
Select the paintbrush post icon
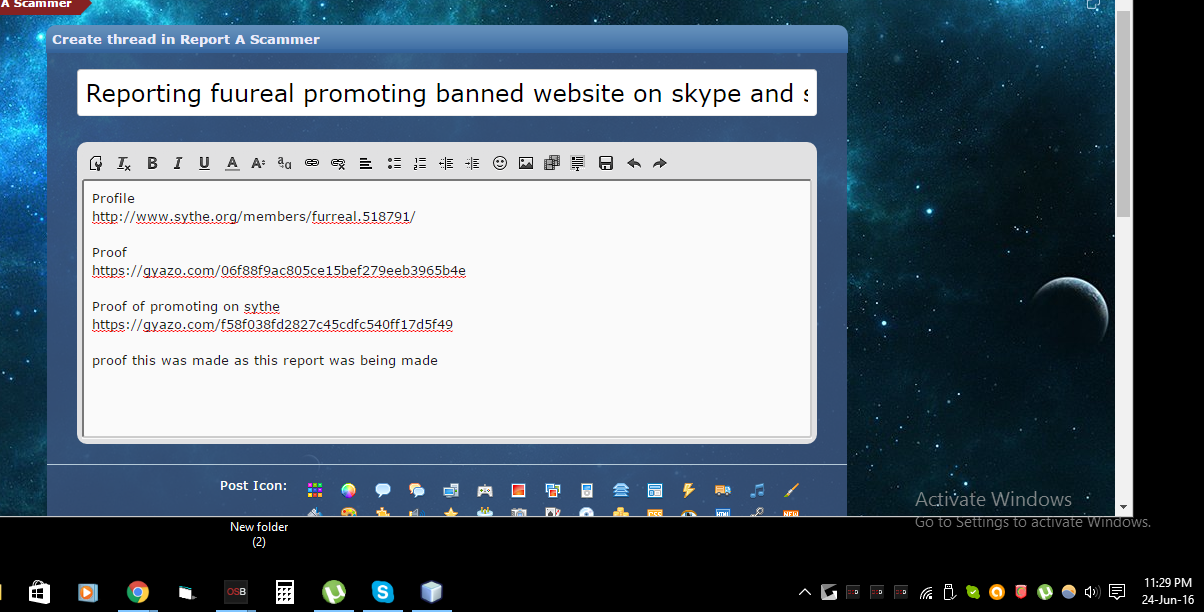point(791,490)
